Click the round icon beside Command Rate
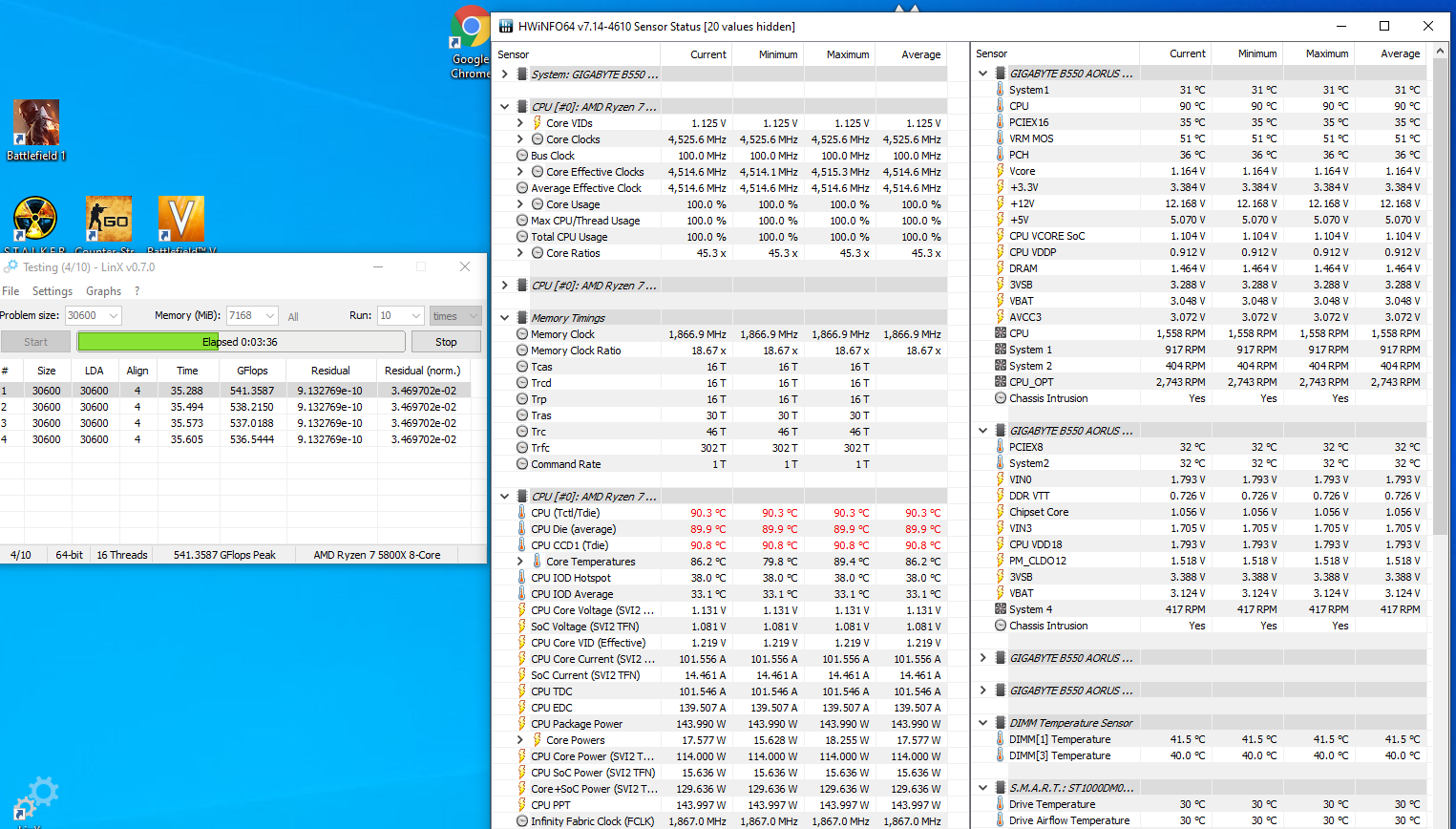The width and height of the screenshot is (1456, 829). (521, 464)
